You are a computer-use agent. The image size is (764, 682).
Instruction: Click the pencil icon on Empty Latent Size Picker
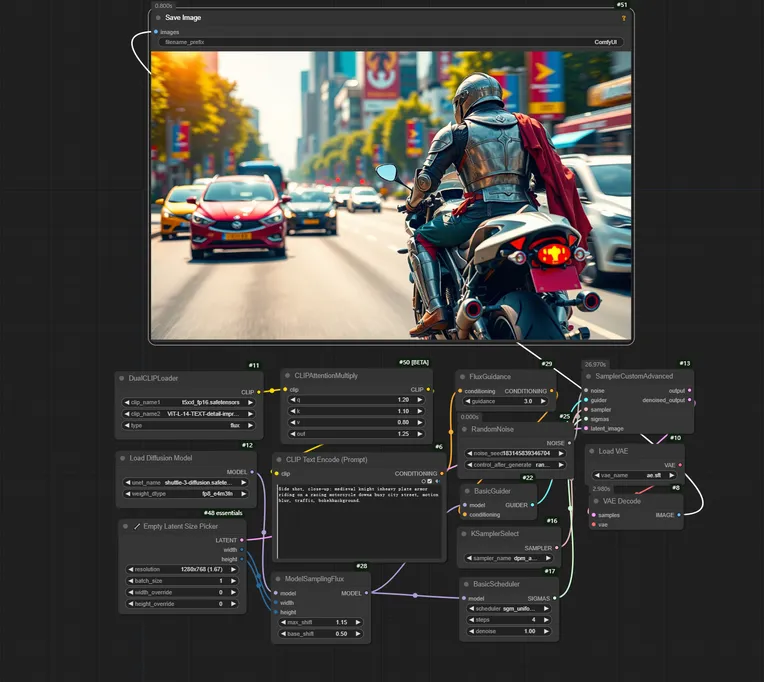point(137,526)
